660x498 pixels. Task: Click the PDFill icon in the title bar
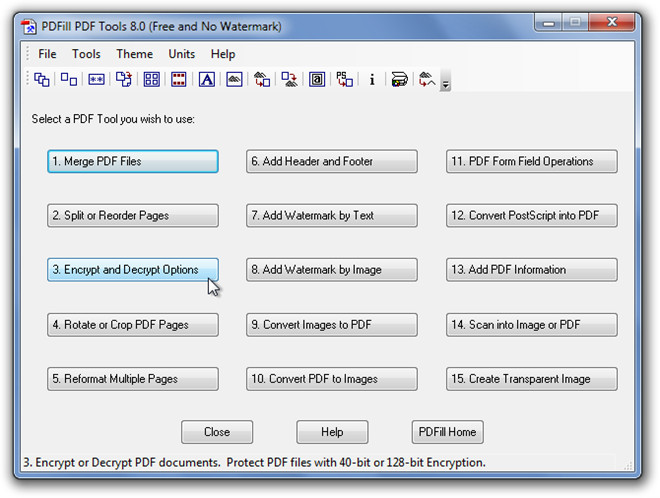coord(29,27)
